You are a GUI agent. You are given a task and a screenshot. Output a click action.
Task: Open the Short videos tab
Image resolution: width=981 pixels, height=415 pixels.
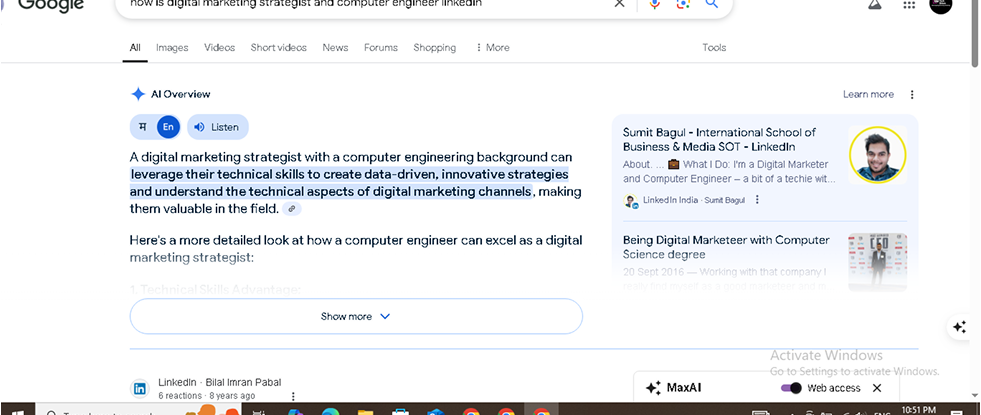(x=278, y=48)
